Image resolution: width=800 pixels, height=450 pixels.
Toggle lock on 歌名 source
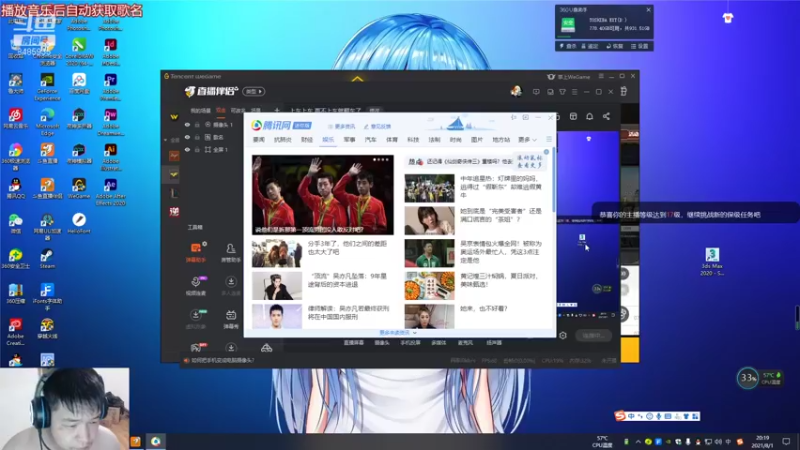point(197,137)
